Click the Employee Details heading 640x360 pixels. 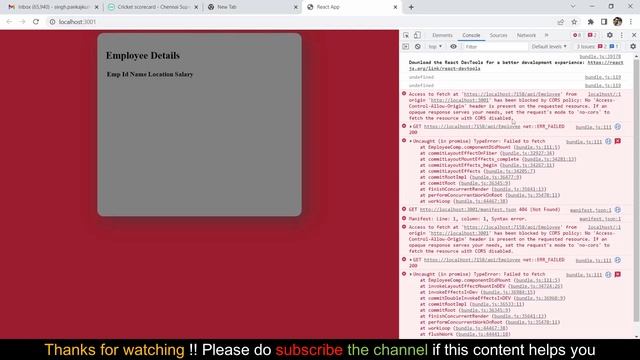tap(142, 56)
